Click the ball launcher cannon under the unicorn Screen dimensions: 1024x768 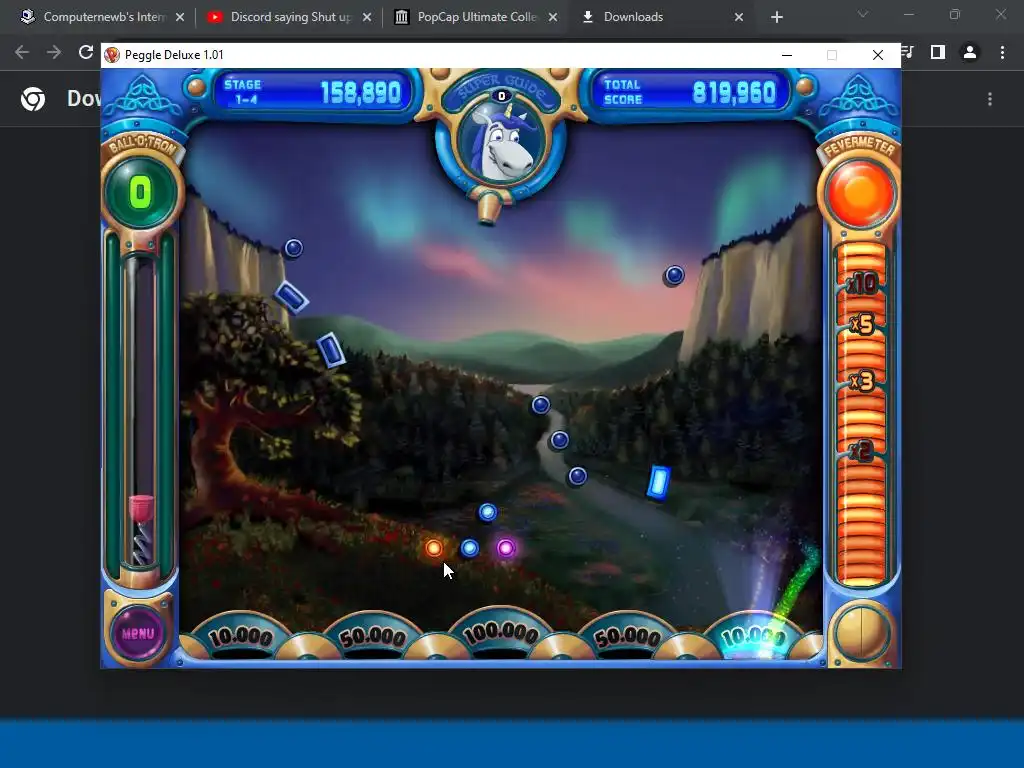[x=488, y=208]
